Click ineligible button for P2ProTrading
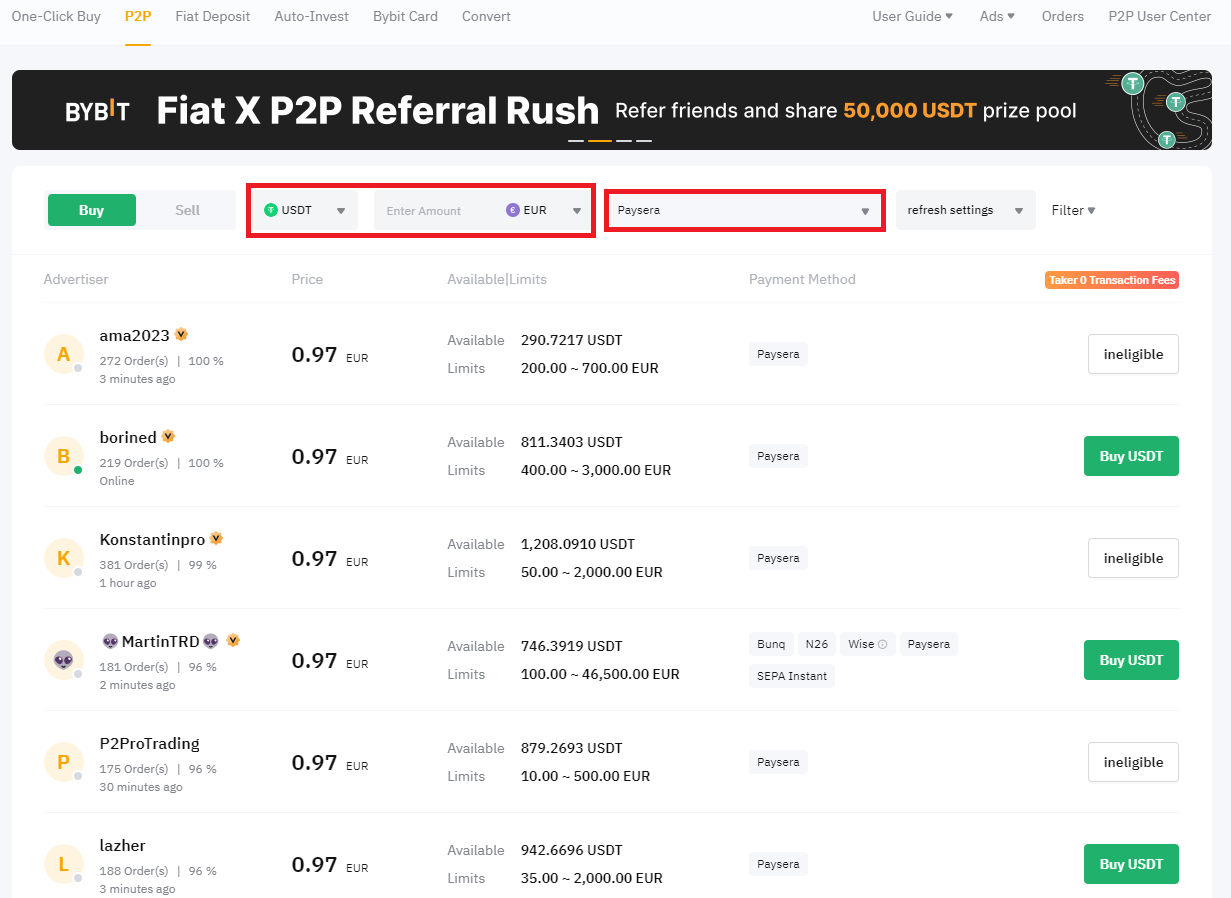 pyautogui.click(x=1133, y=762)
